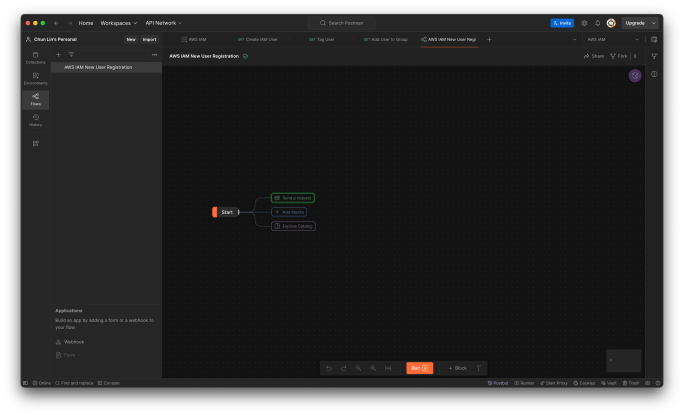Image resolution: width=684 pixels, height=415 pixels.
Task: Open the fork changelog icon in right sidebar
Action: click(654, 56)
